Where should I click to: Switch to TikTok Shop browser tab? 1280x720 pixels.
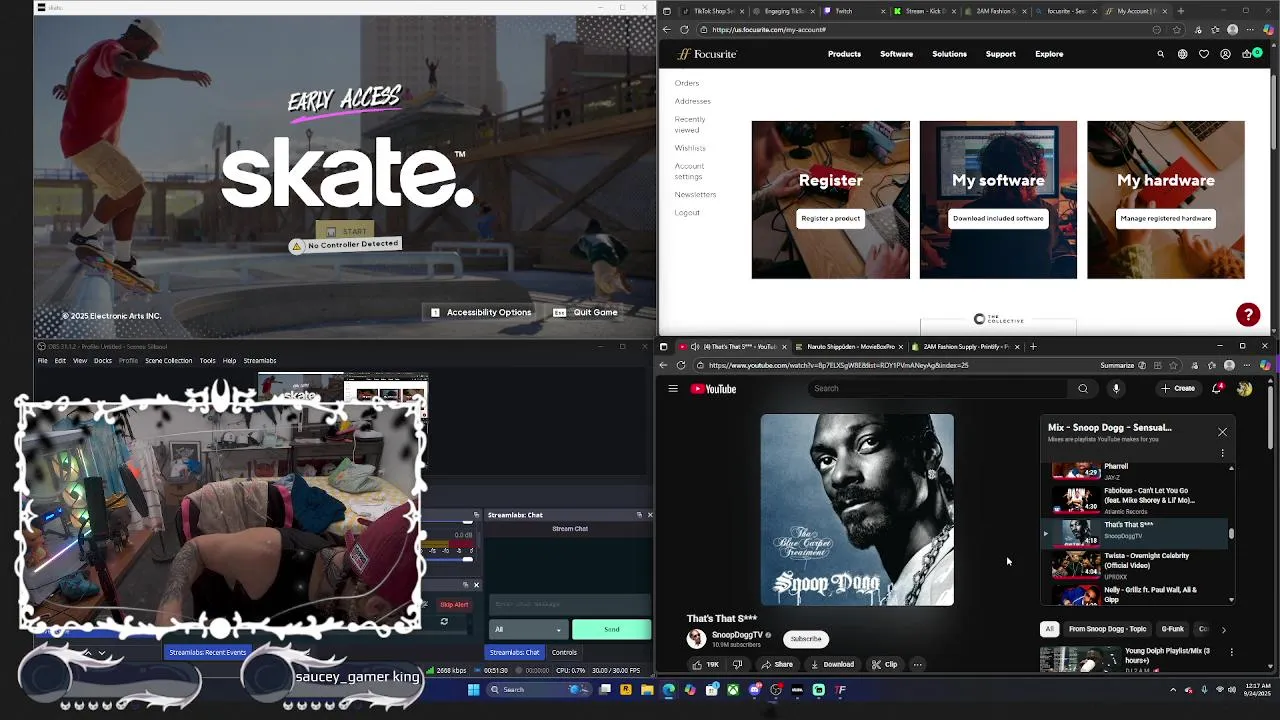[x=711, y=11]
